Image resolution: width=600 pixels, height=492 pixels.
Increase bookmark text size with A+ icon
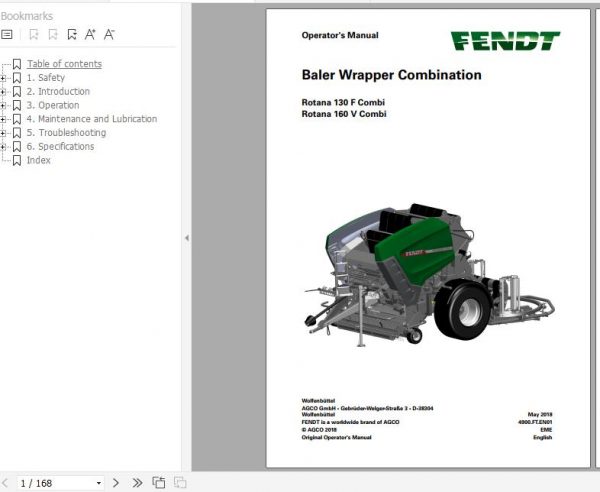coord(90,34)
